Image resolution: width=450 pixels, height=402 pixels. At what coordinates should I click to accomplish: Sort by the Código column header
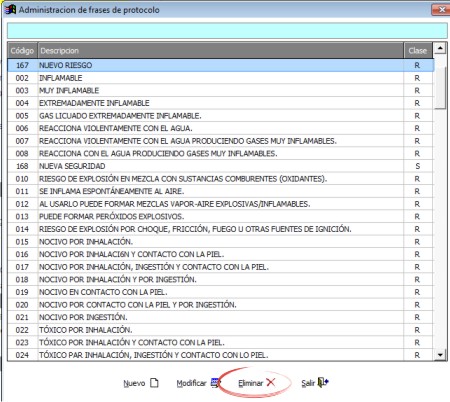(22, 51)
